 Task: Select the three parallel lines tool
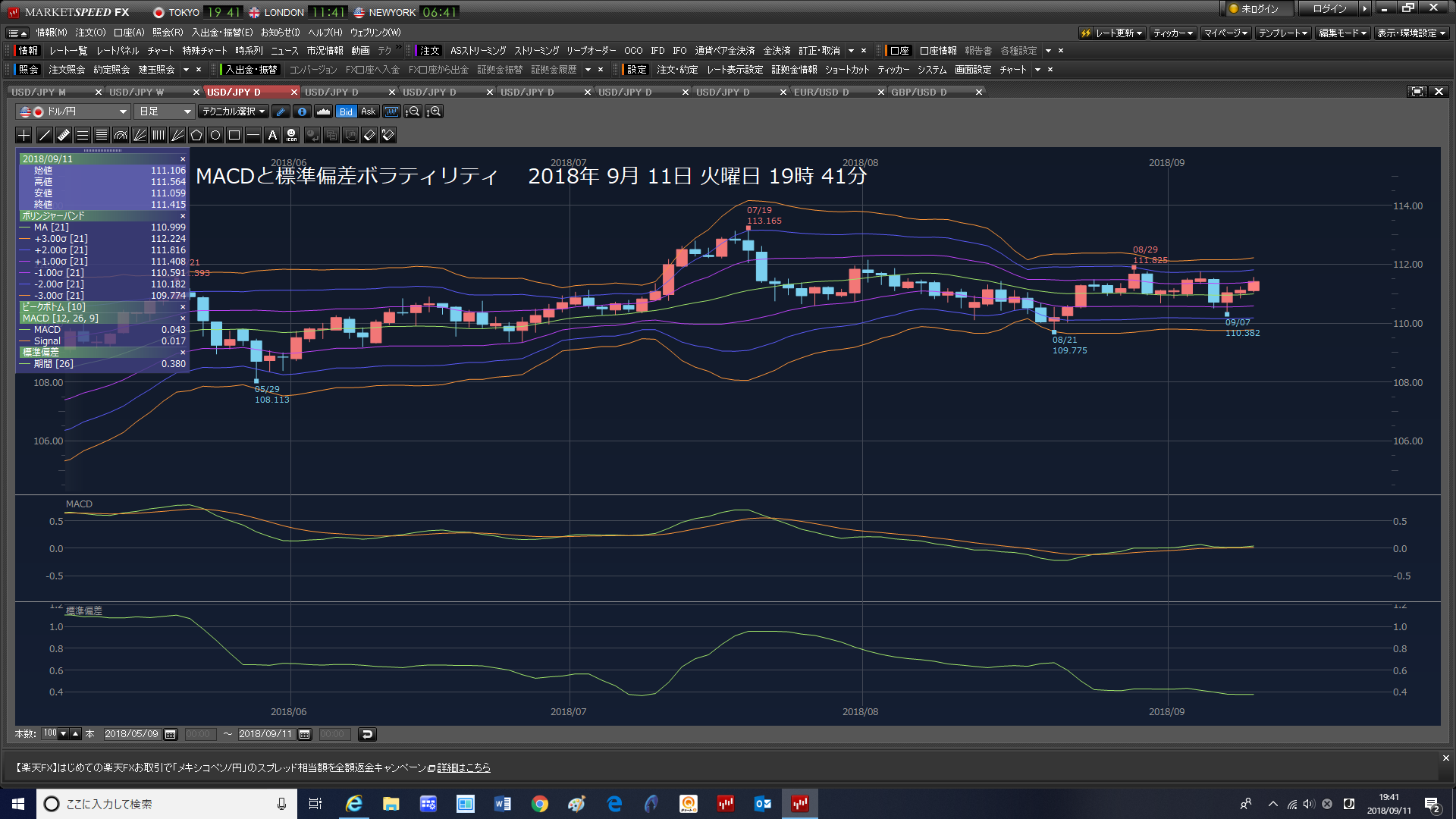[83, 135]
